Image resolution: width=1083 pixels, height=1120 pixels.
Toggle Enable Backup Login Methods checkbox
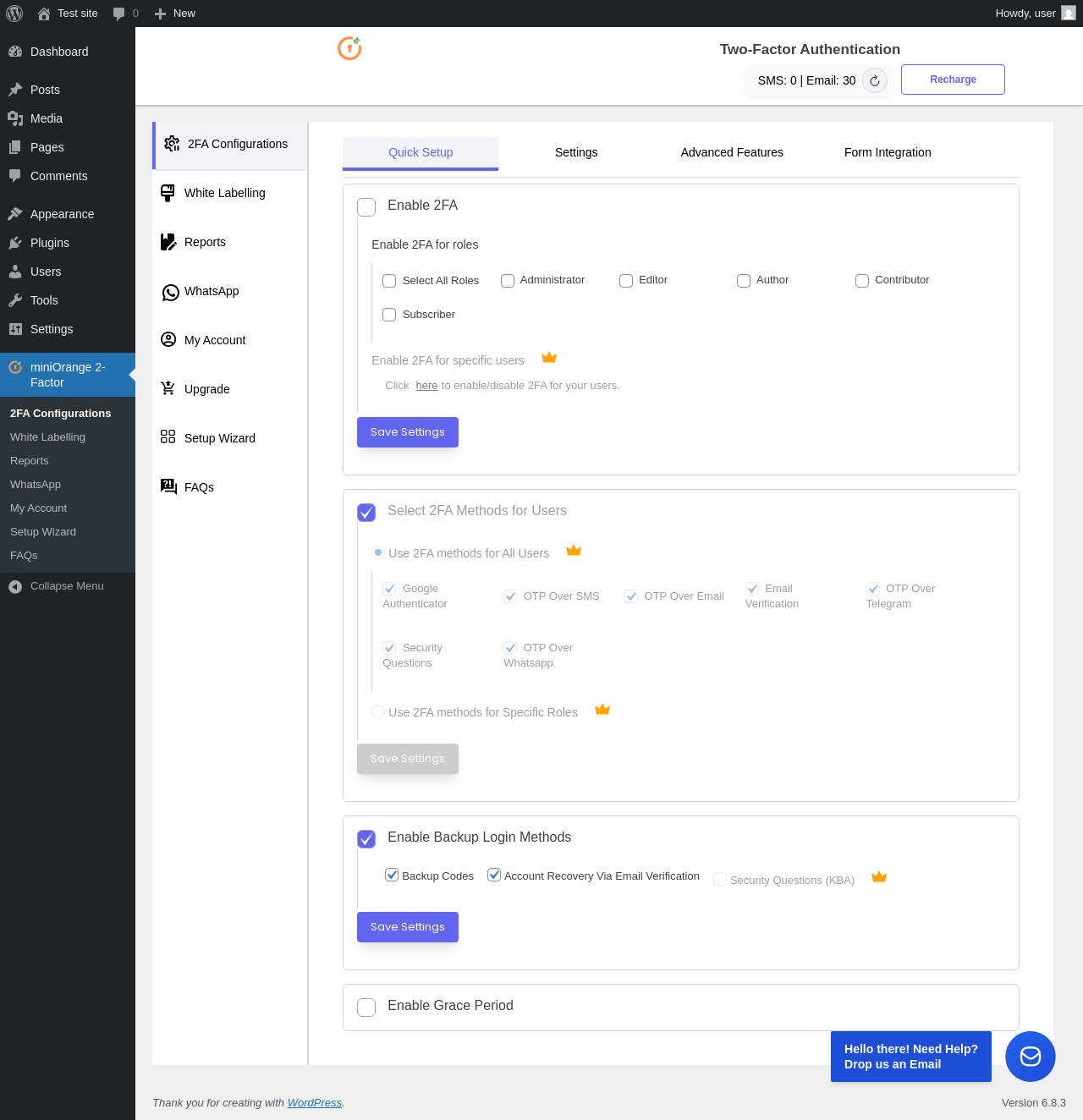tap(366, 839)
